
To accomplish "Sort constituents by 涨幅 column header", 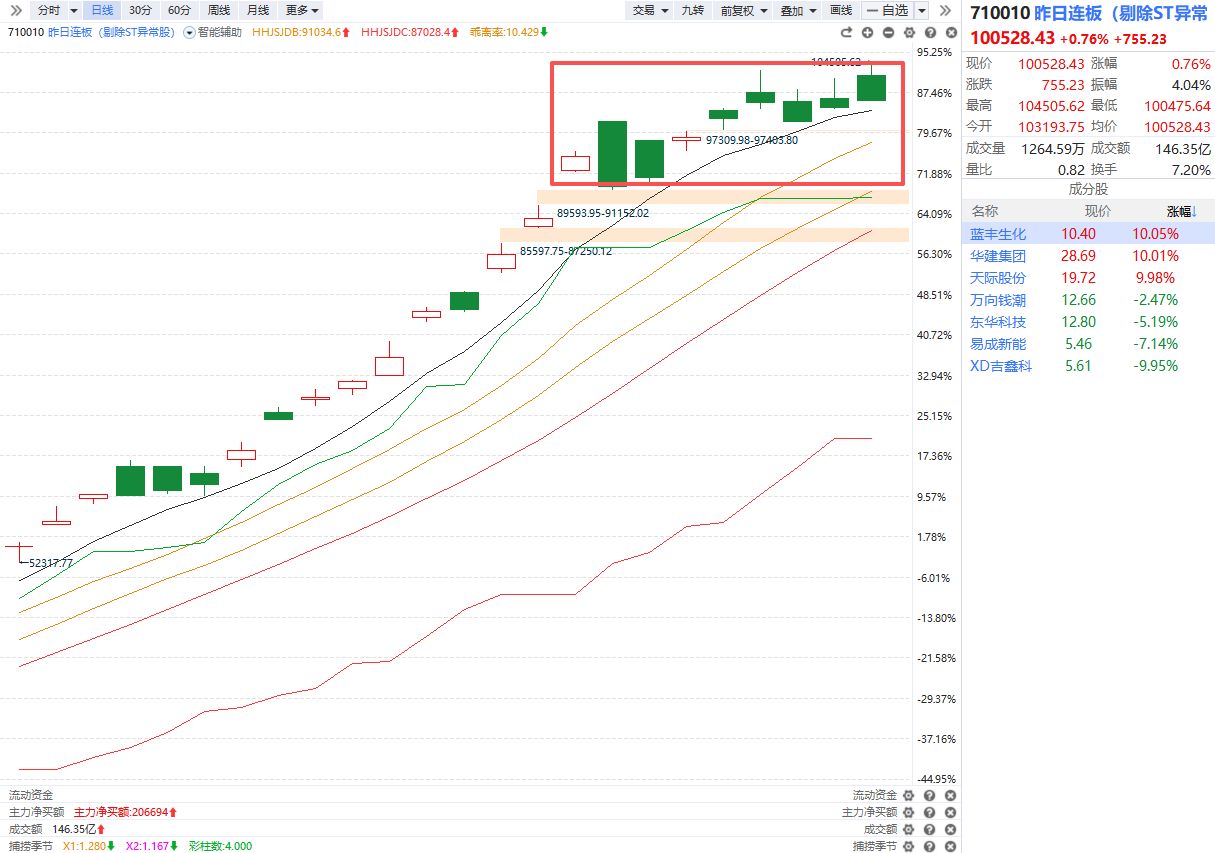I will click(1180, 211).
